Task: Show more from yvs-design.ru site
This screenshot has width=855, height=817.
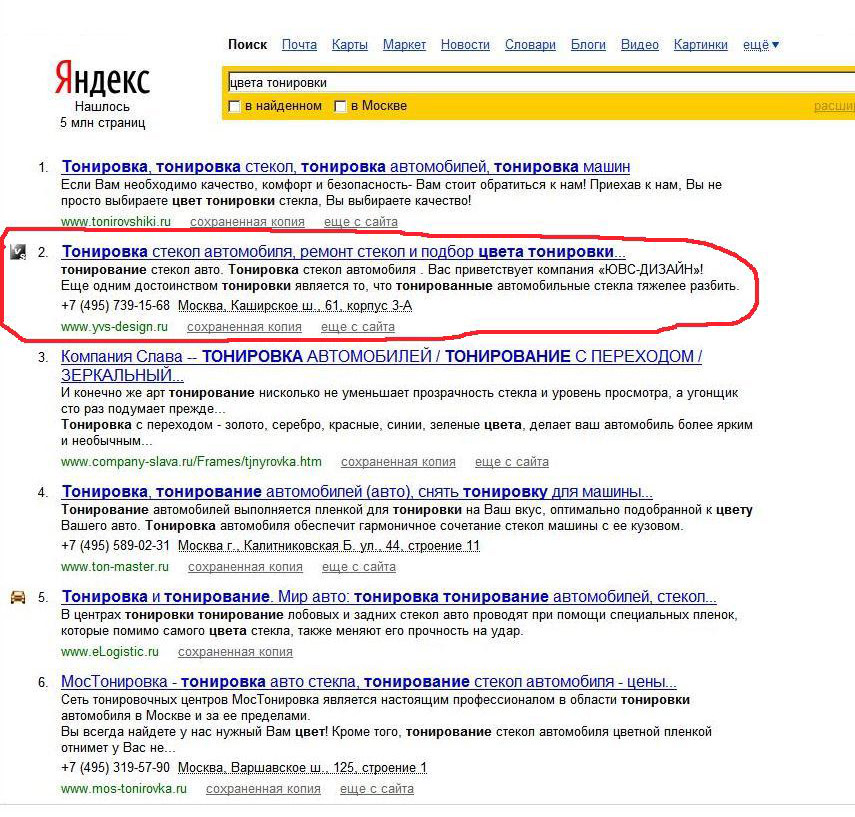Action: click(x=358, y=327)
